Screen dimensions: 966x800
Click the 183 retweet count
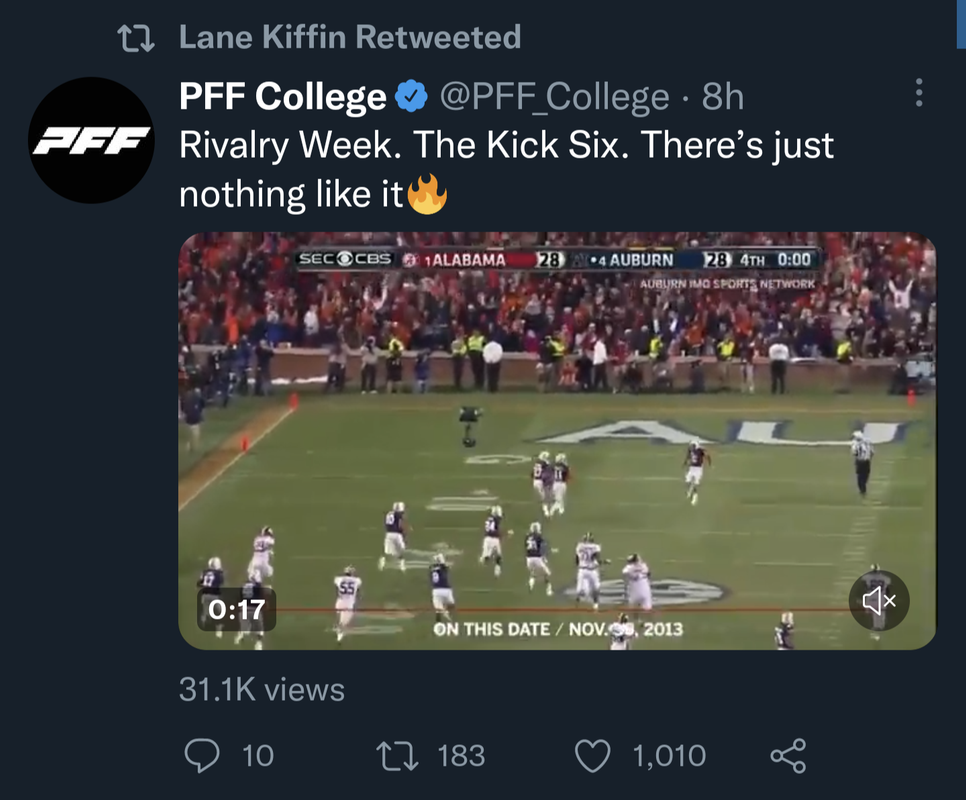coord(460,756)
